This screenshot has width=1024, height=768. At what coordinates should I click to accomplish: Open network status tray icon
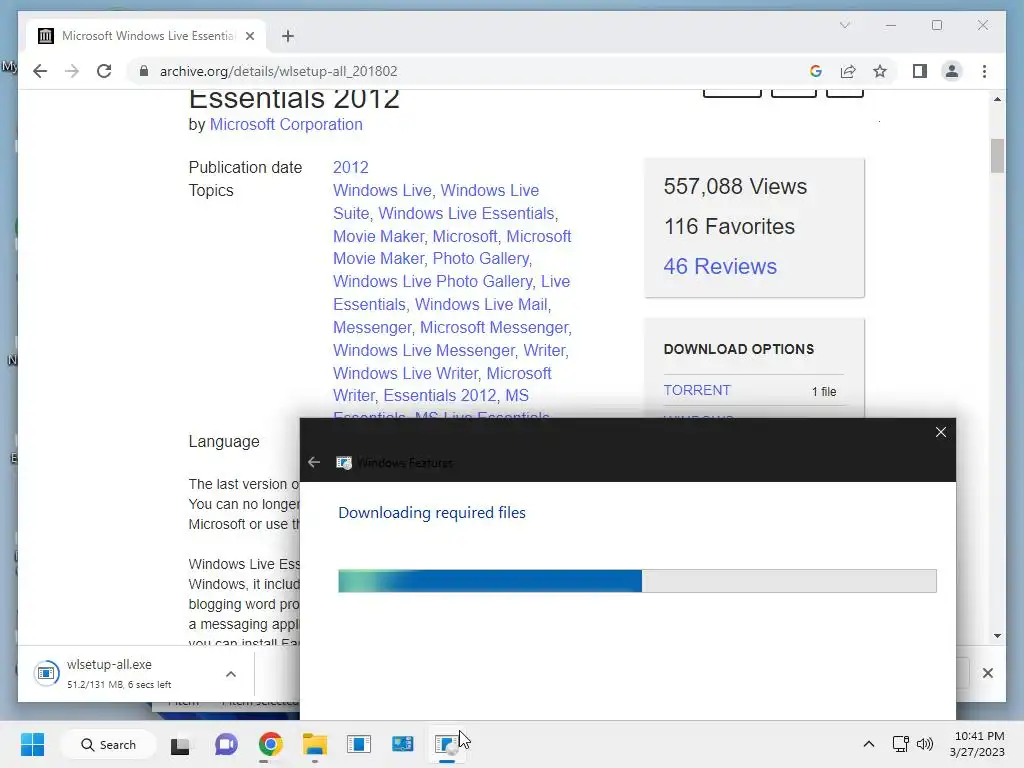[901, 744]
